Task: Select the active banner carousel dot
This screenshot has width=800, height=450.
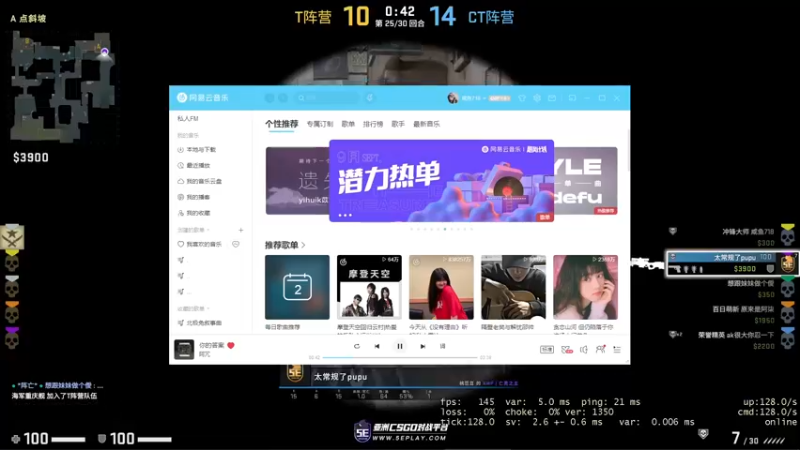Action: [445, 229]
